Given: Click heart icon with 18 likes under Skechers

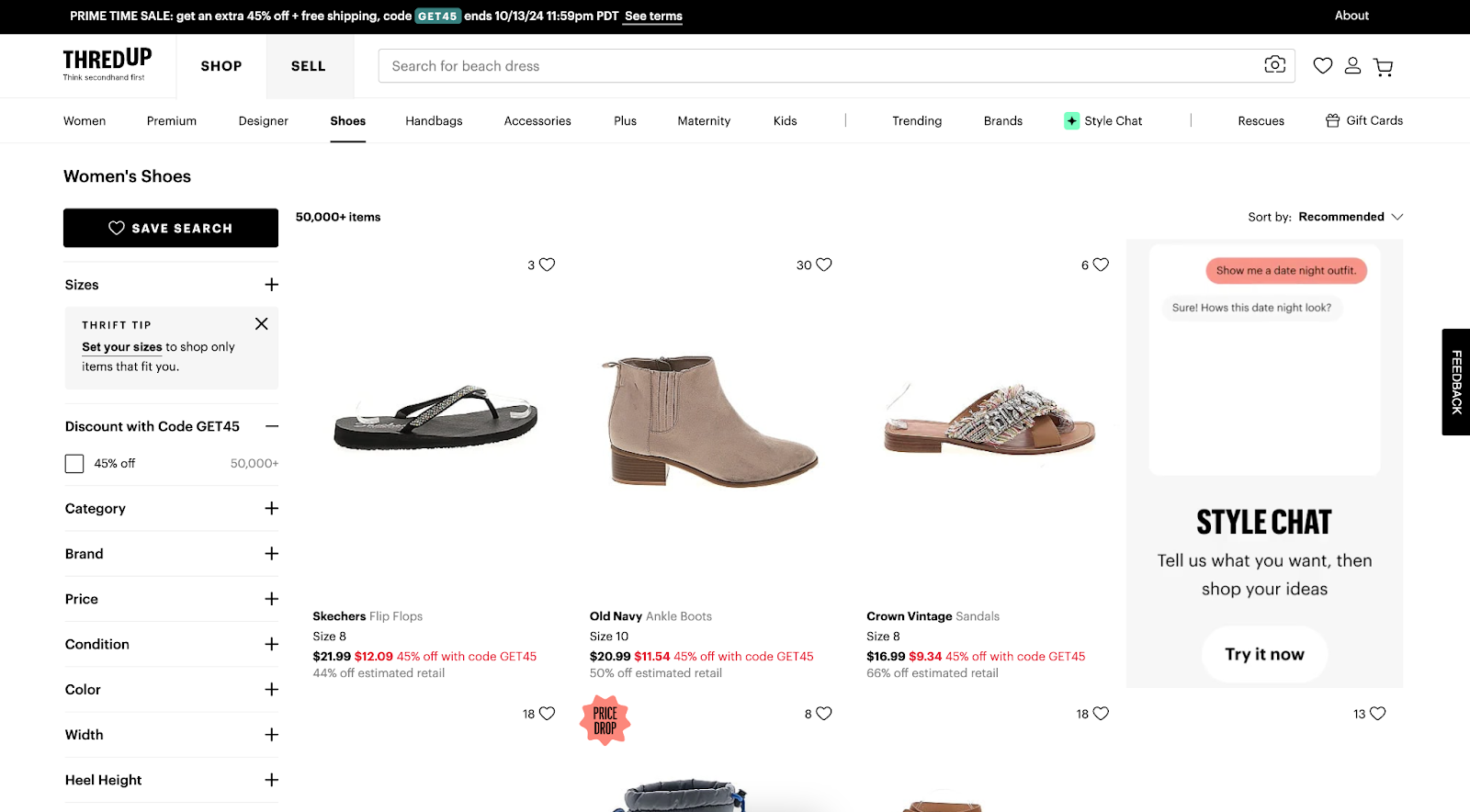Looking at the screenshot, I should pos(548,714).
